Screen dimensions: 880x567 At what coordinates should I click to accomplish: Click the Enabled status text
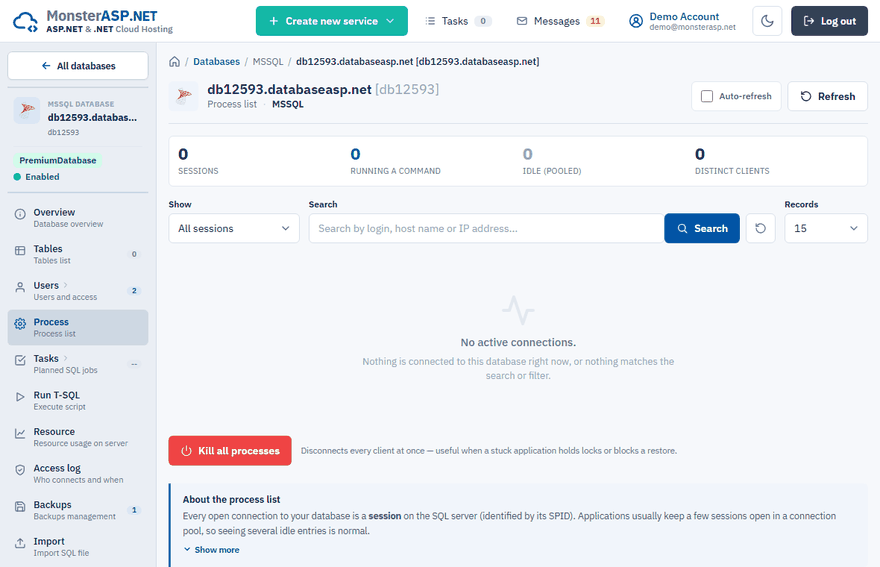[x=42, y=177]
